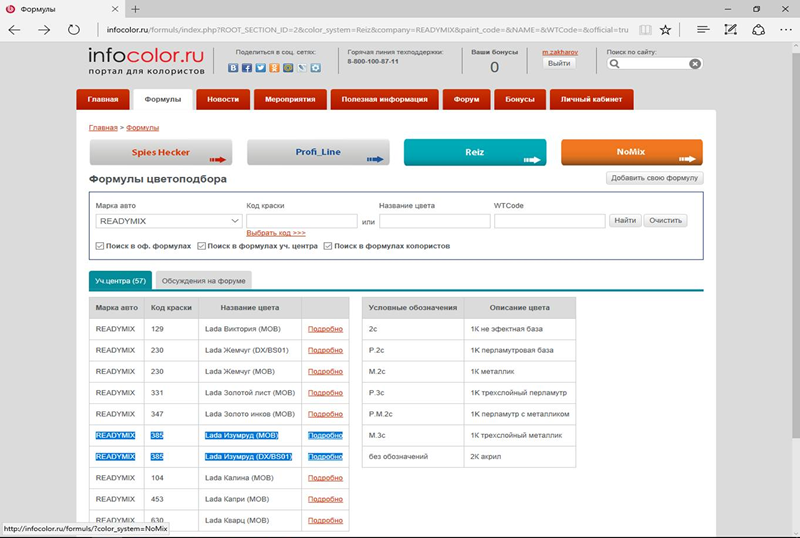Select the Reiz color system
The height and width of the screenshot is (538, 800).
point(474,152)
